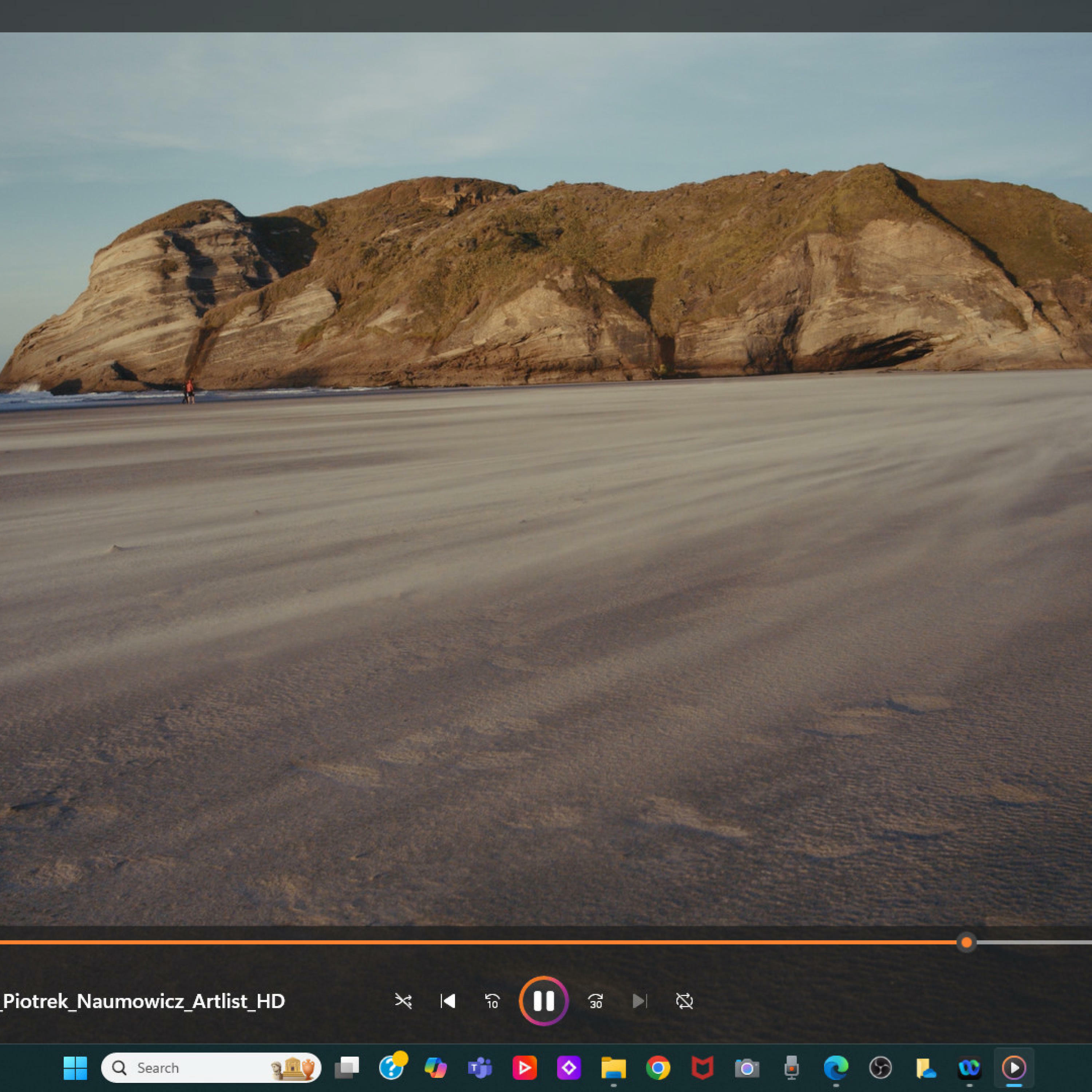Open Microsoft Edge from taskbar
1092x1092 pixels.
point(835,1068)
